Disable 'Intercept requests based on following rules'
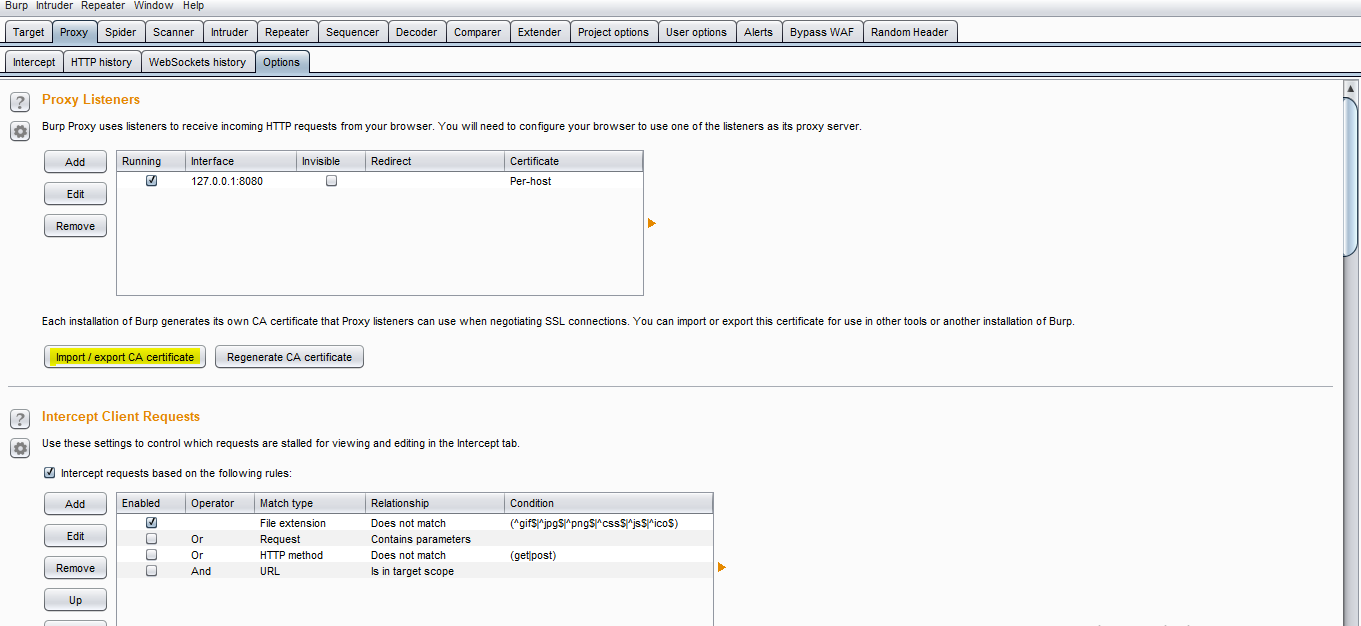 (x=50, y=473)
